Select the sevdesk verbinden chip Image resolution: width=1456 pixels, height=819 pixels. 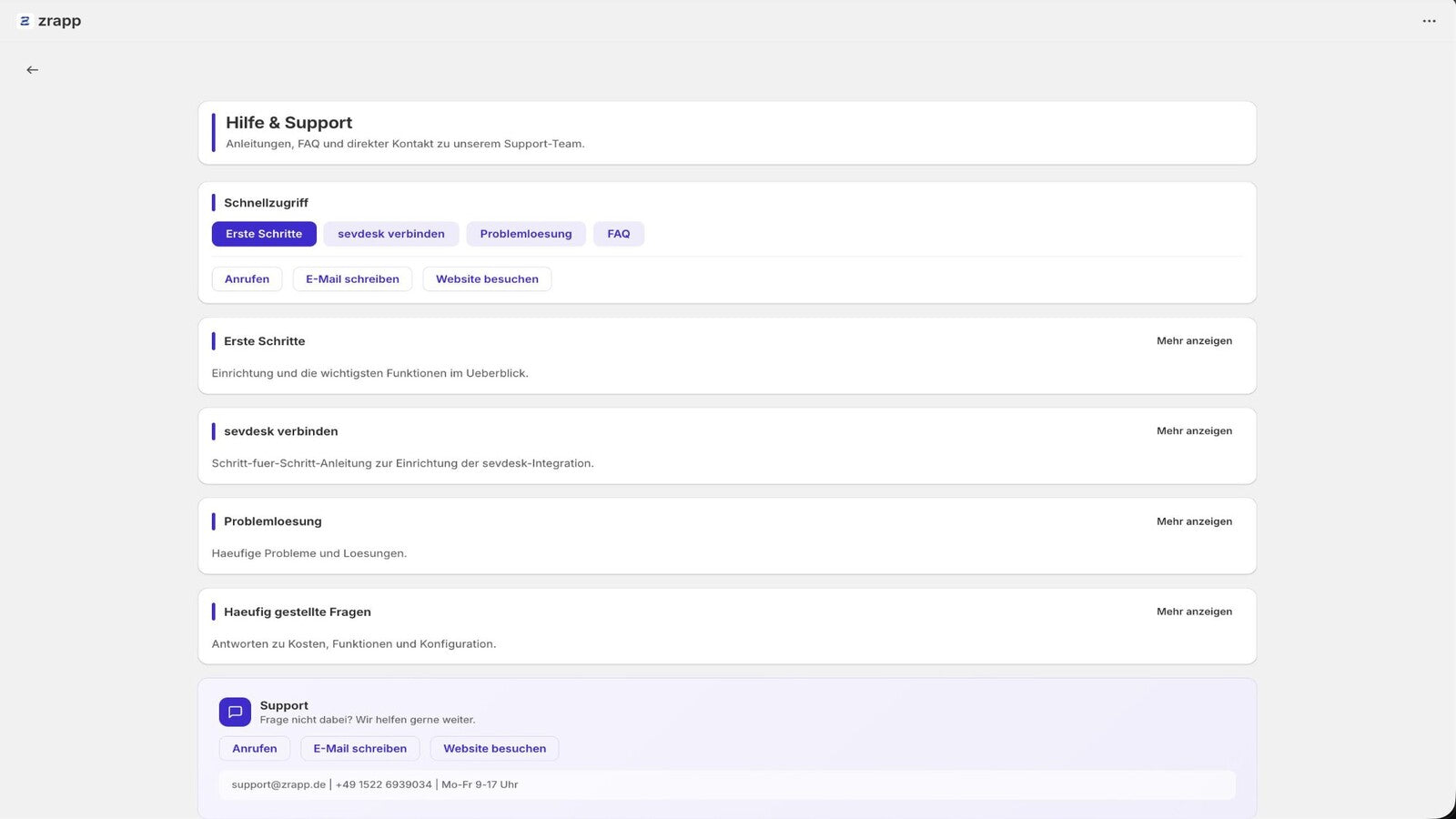click(391, 234)
